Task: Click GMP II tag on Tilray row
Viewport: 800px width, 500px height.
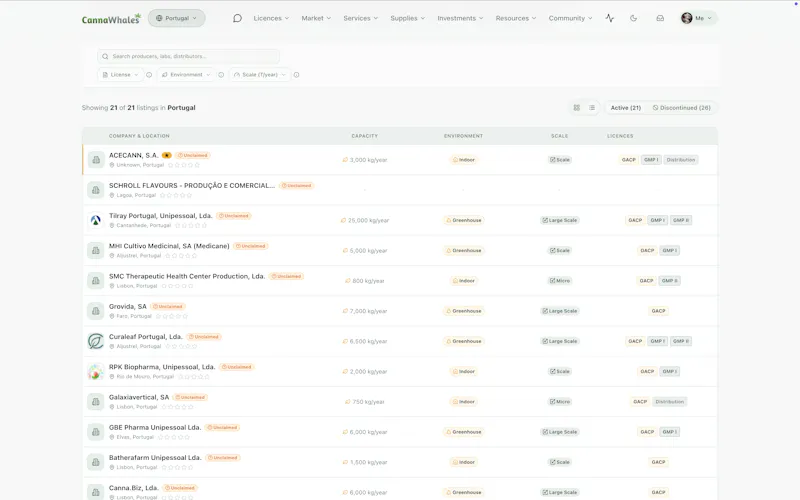Action: 681,220
